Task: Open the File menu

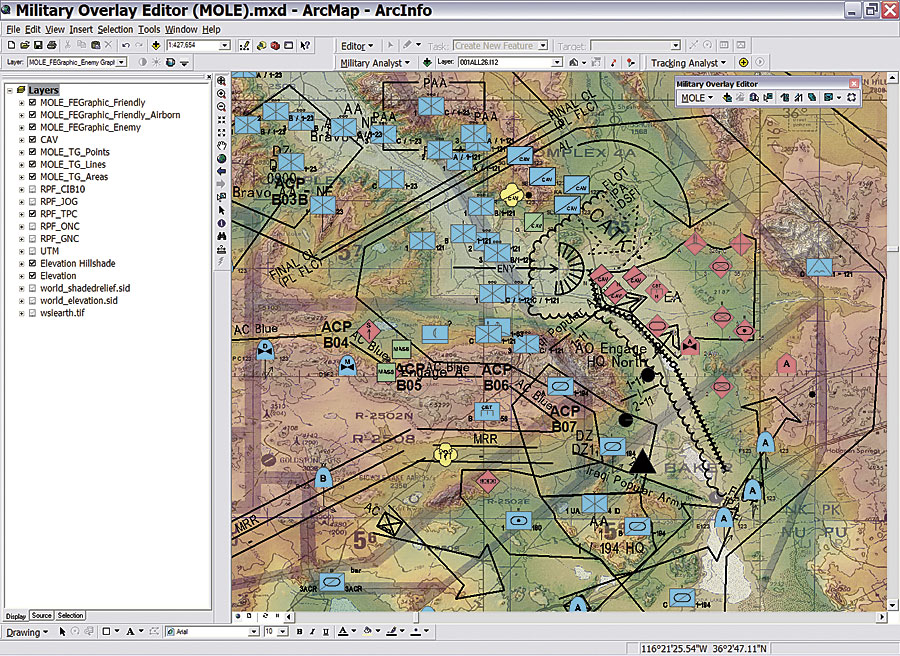Action: [13, 29]
